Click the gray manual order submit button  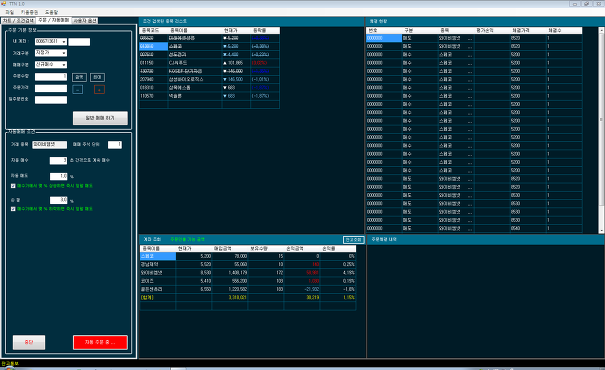(100, 118)
